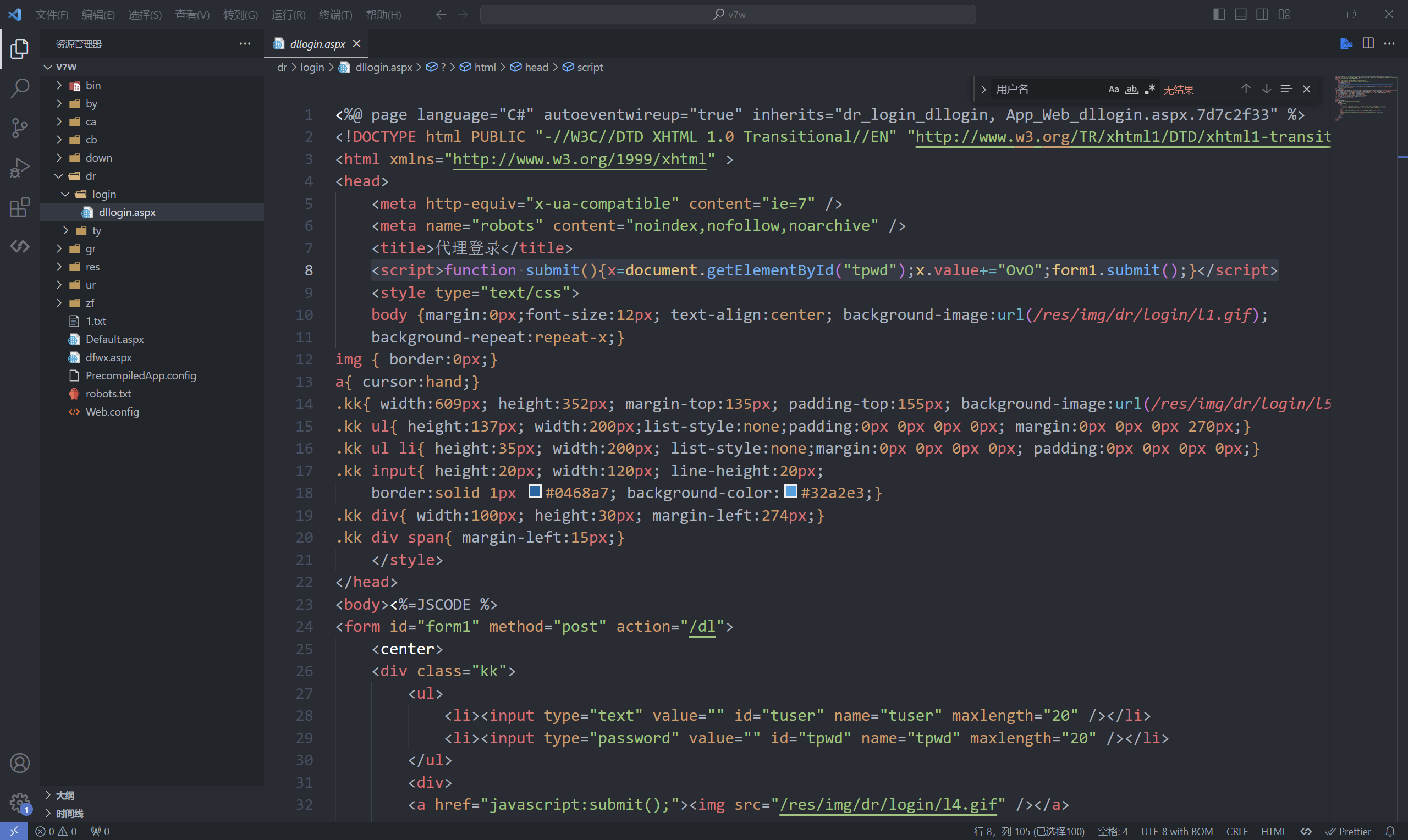Click the head breadcrumb item
This screenshot has width=1408, height=840.
(x=530, y=67)
